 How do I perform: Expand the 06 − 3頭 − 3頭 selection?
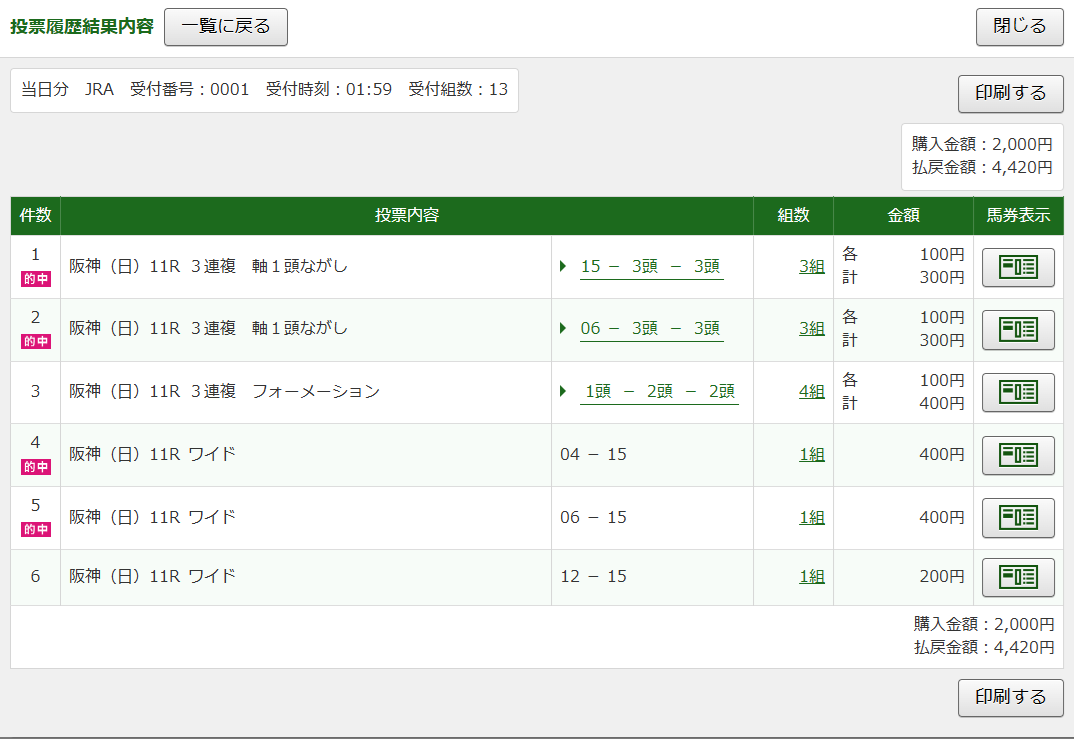pos(651,329)
